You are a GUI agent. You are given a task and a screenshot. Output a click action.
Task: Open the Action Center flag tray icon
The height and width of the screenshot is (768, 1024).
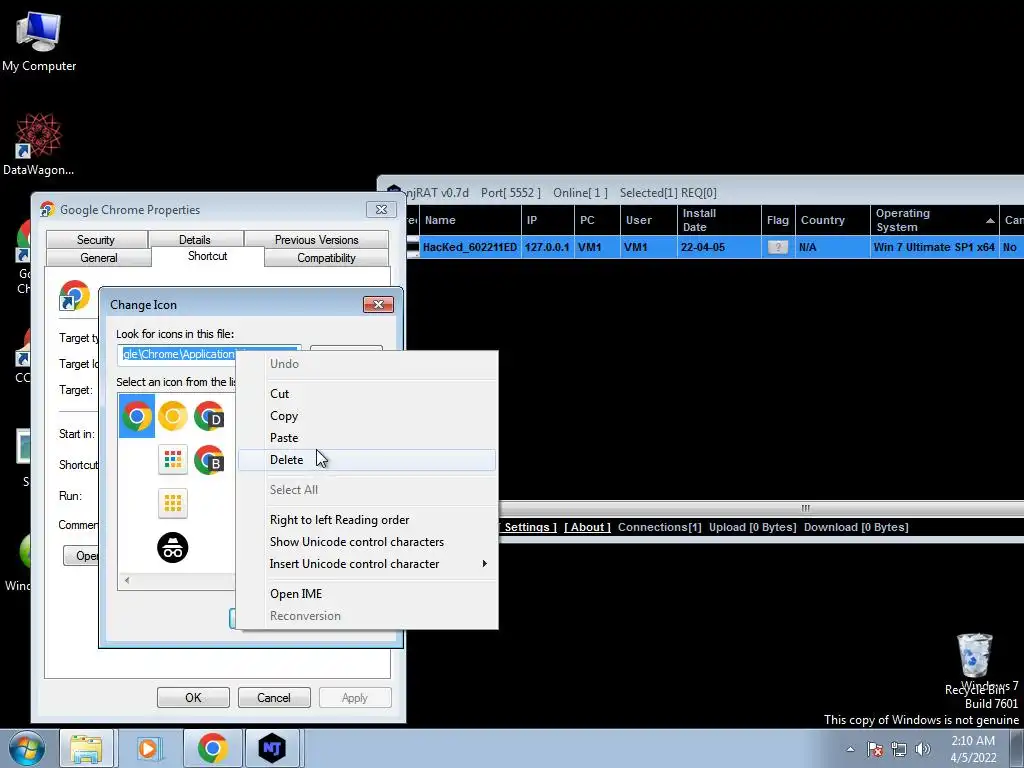point(875,749)
